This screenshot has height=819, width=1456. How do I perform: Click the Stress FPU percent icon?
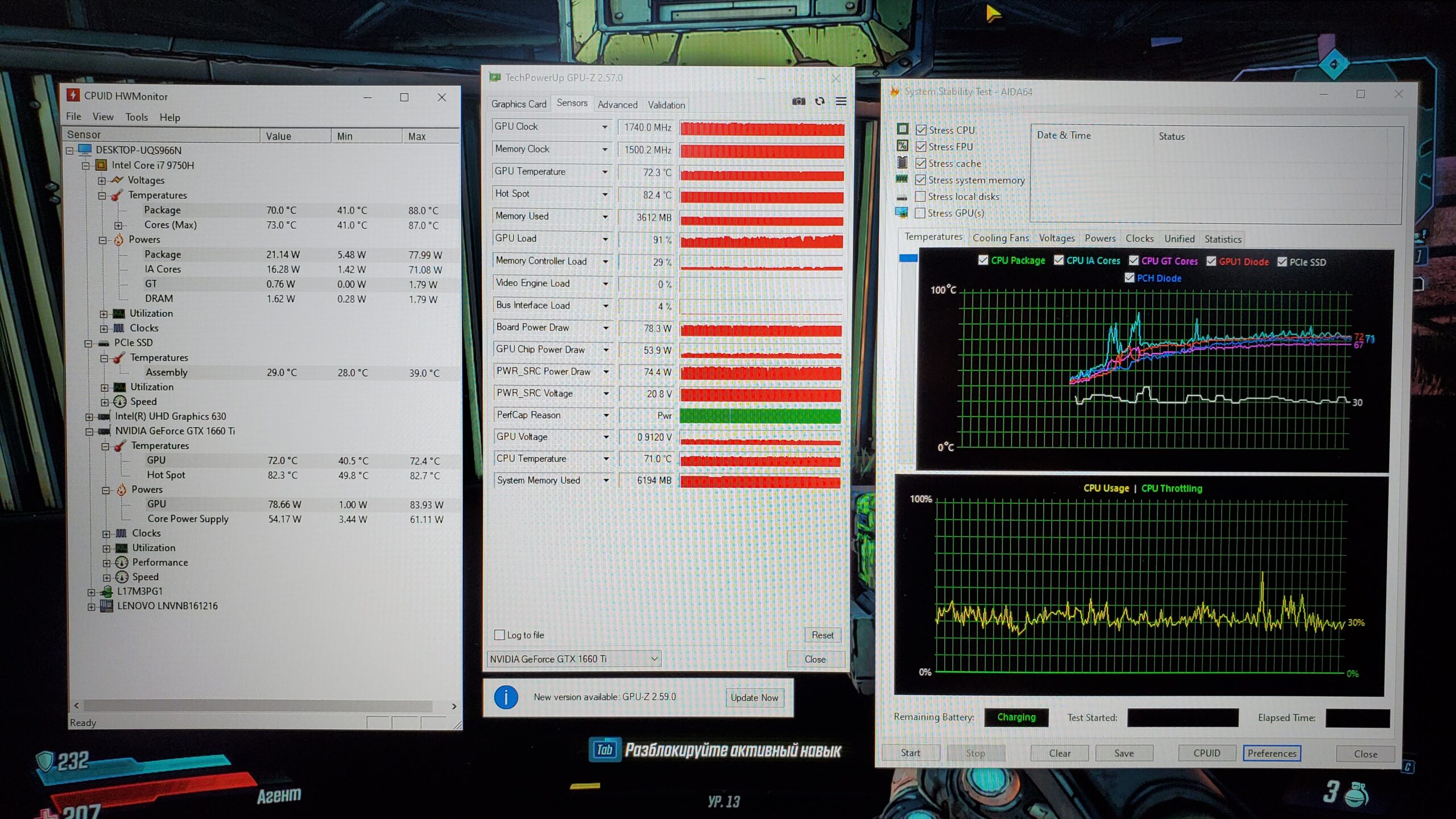click(903, 146)
